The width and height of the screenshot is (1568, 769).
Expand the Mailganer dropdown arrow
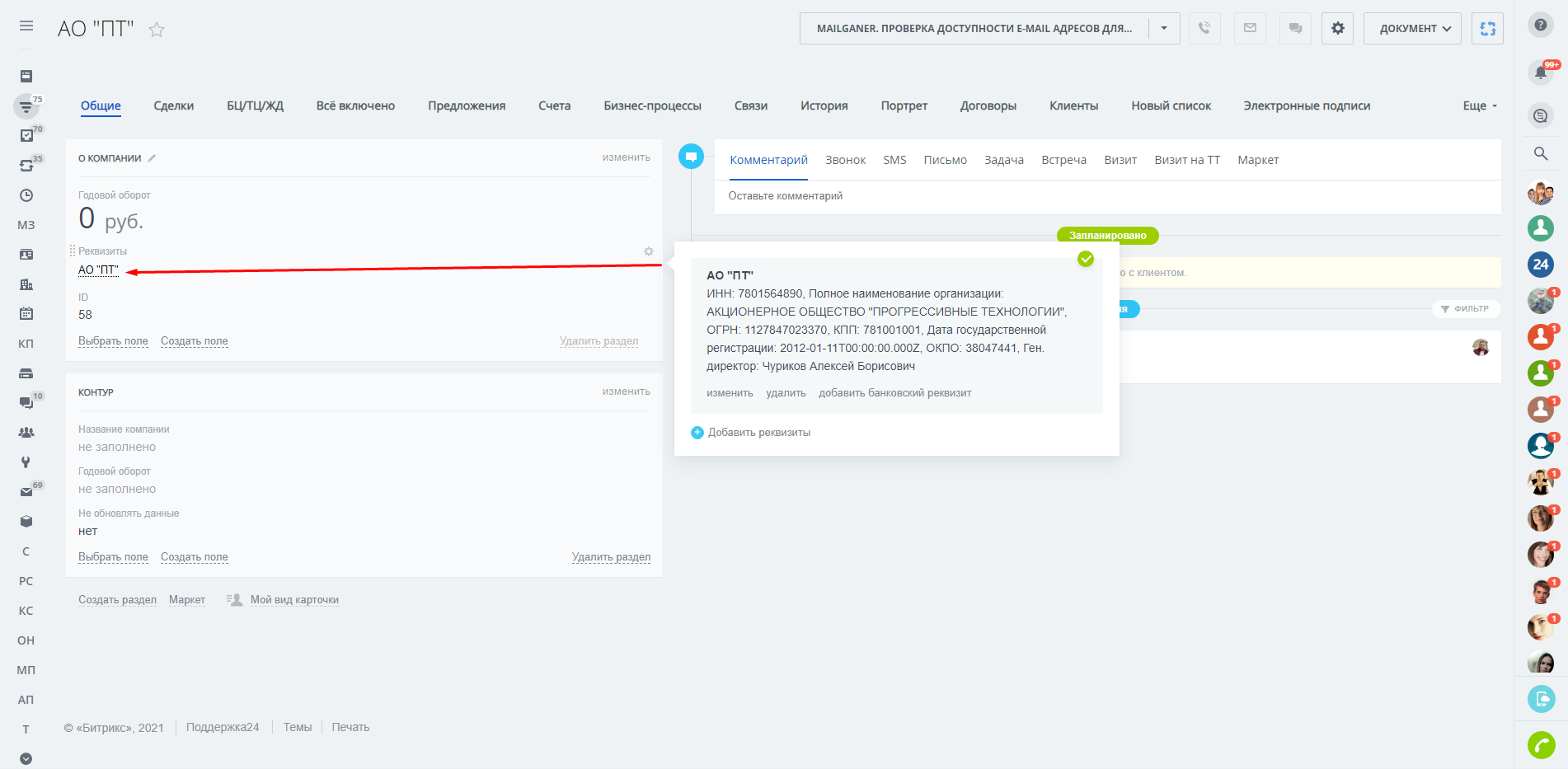[x=1164, y=28]
